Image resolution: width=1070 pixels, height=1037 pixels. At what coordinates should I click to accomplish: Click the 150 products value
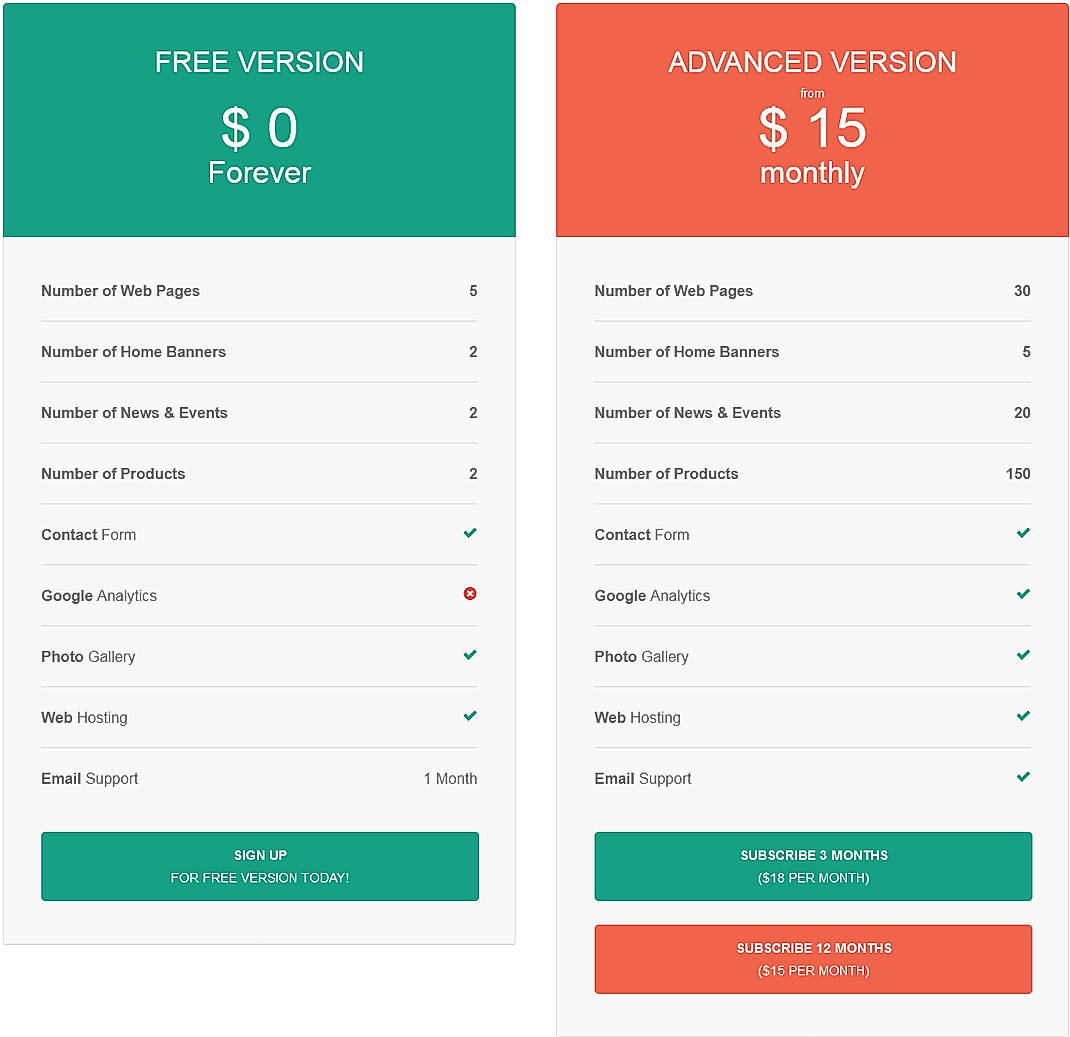coord(1018,474)
